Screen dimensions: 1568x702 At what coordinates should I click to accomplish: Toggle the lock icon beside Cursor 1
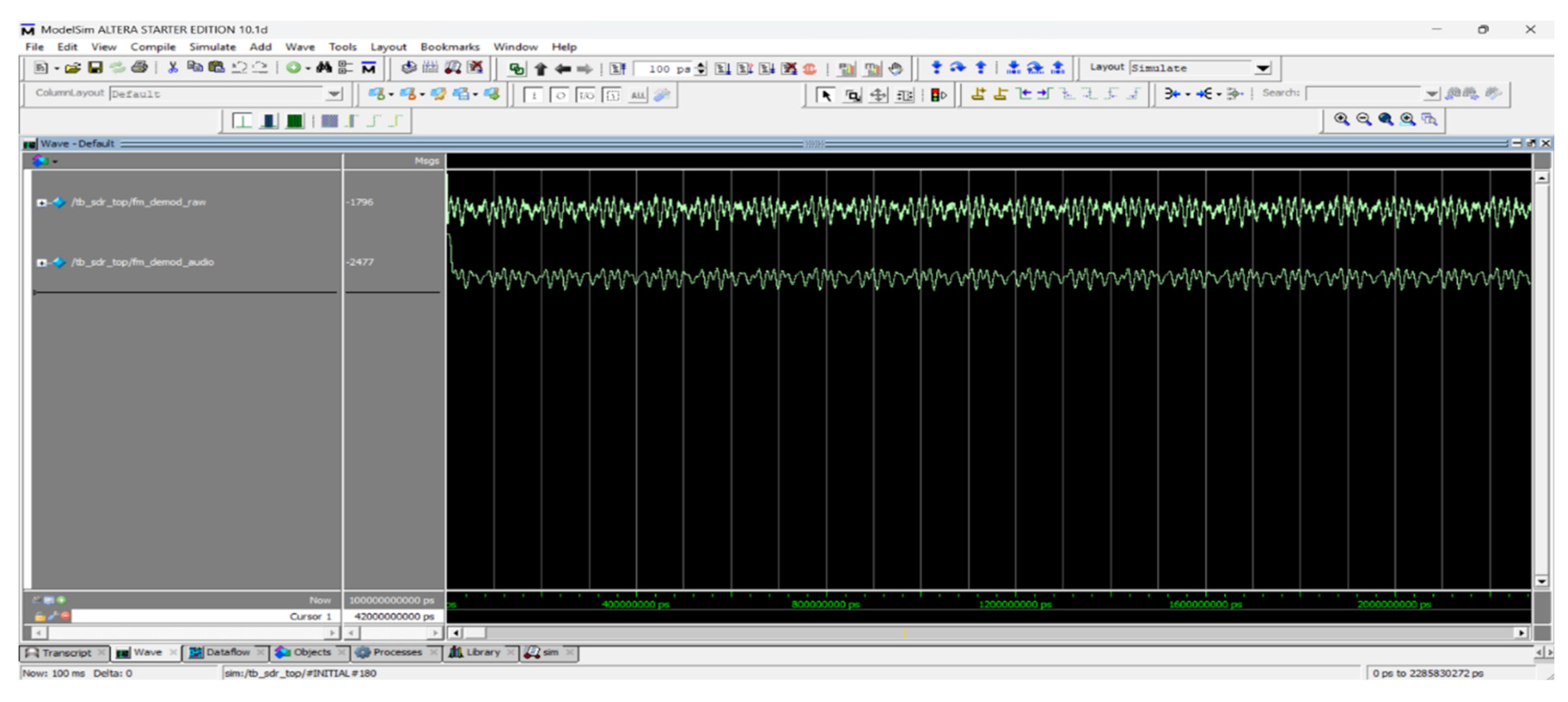40,616
